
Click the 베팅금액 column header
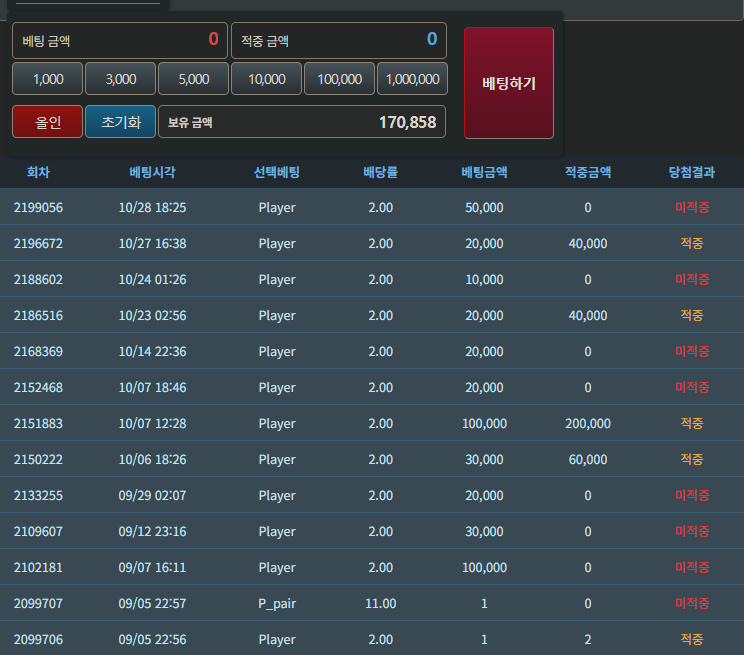click(x=484, y=172)
